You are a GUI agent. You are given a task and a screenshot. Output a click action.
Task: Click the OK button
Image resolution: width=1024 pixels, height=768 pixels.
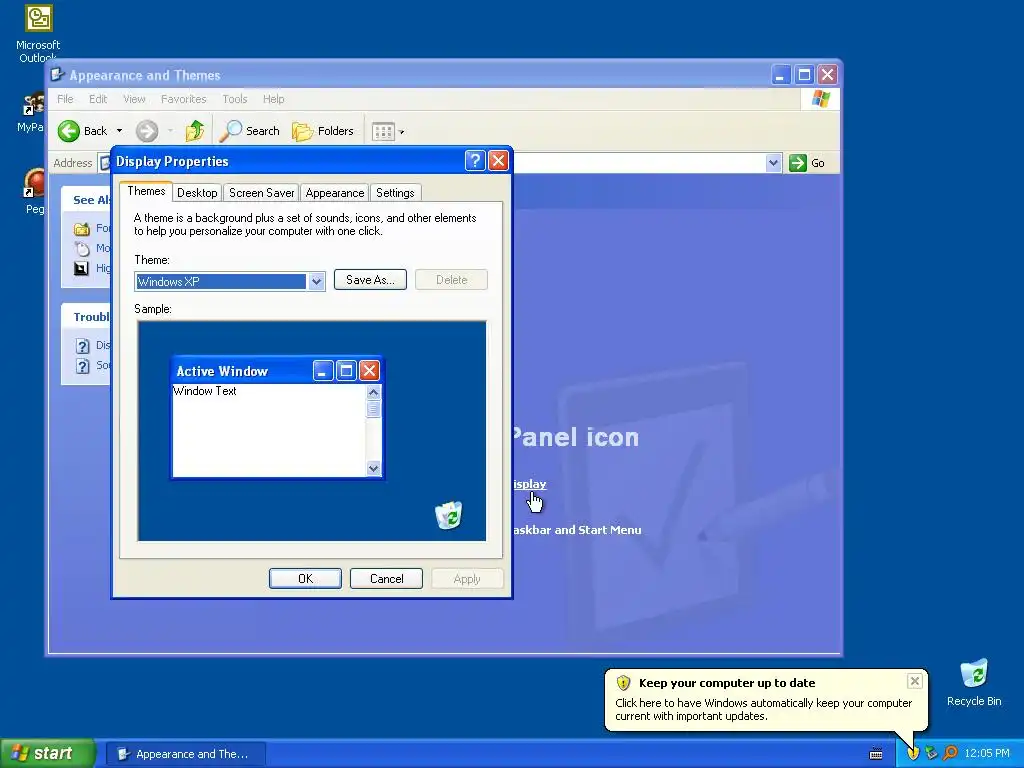[305, 579]
